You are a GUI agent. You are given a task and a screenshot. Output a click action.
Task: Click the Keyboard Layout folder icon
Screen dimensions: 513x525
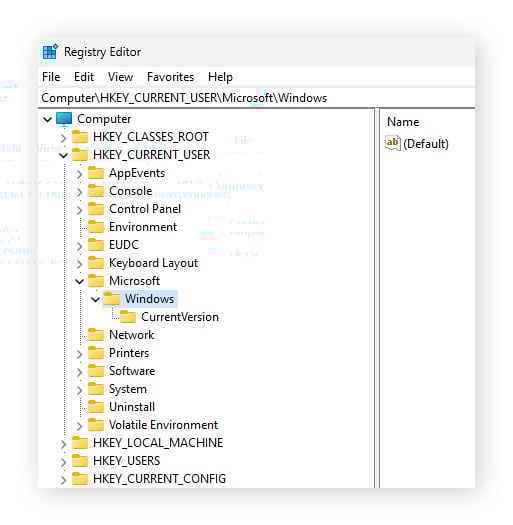click(x=96, y=263)
